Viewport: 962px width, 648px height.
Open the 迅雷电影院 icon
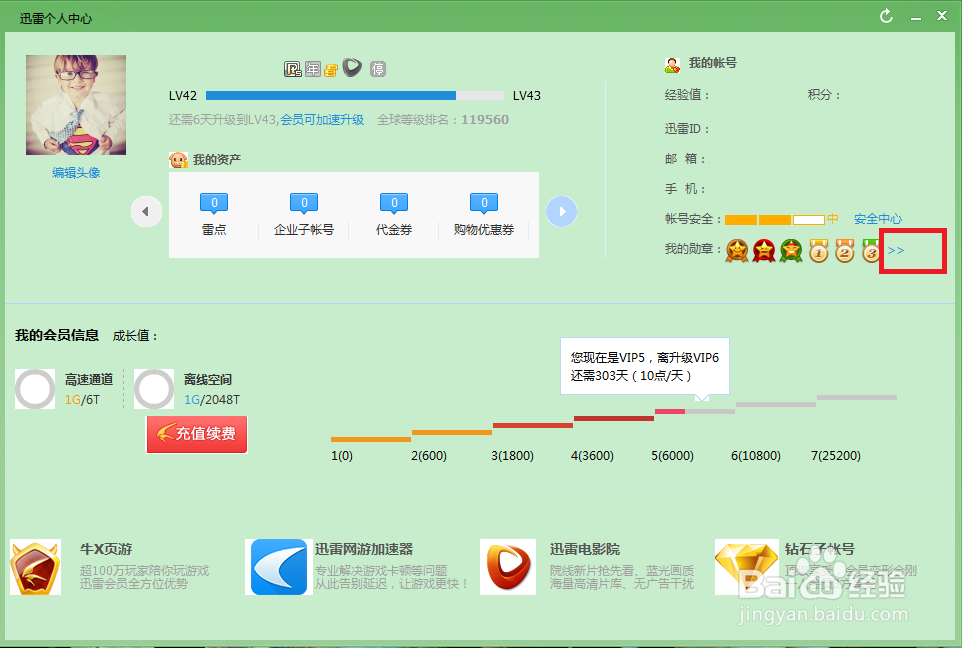(508, 568)
